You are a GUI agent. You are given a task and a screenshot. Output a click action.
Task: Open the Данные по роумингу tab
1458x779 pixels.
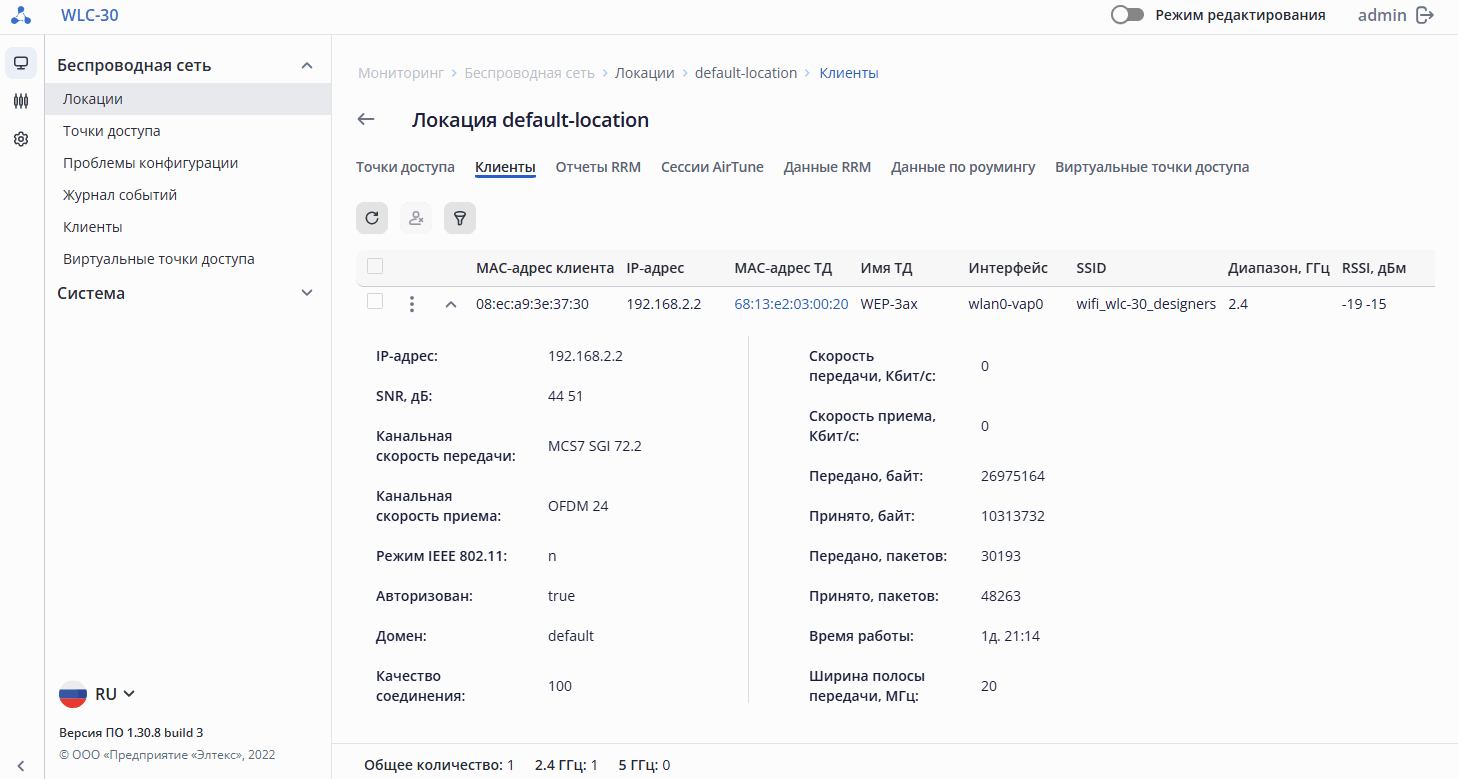tap(963, 167)
